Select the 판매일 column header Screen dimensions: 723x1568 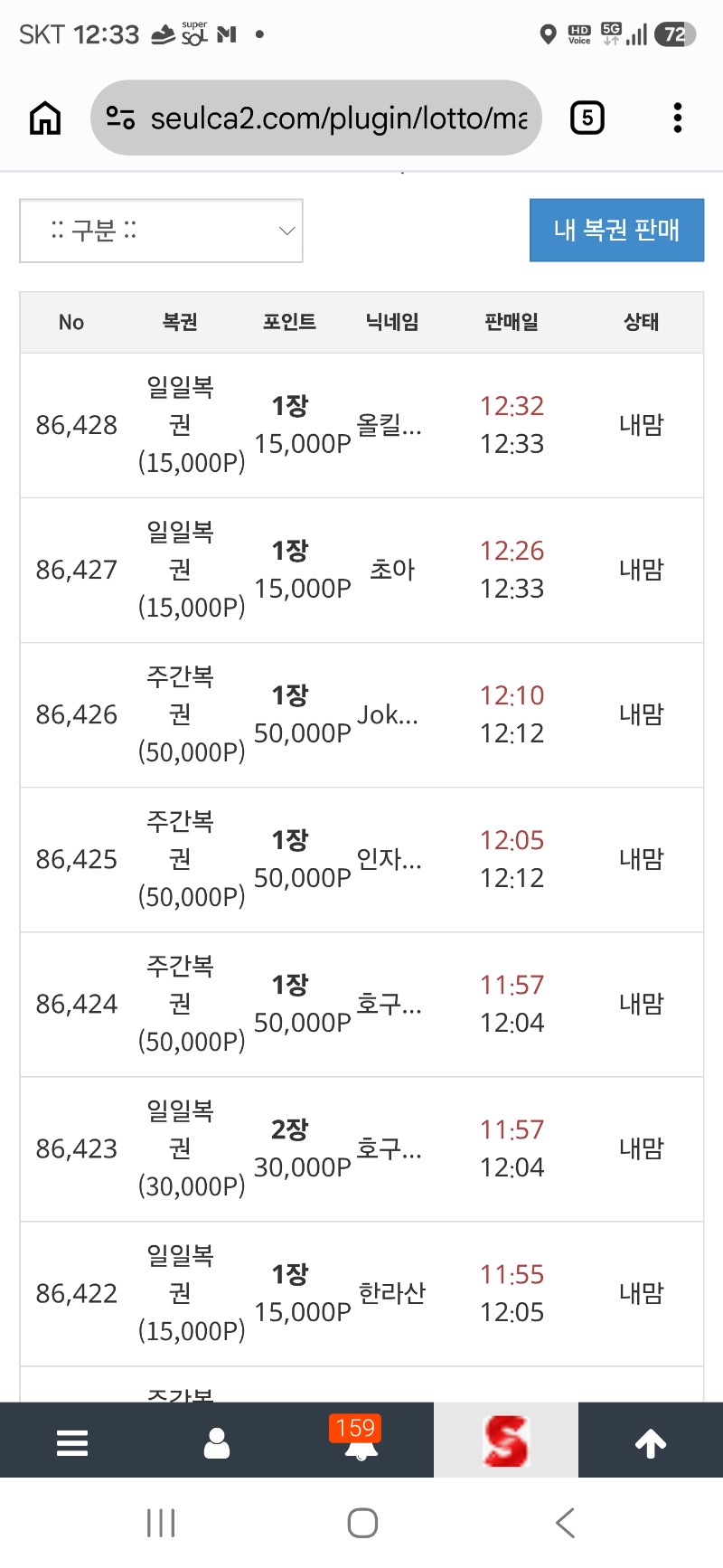[x=512, y=322]
